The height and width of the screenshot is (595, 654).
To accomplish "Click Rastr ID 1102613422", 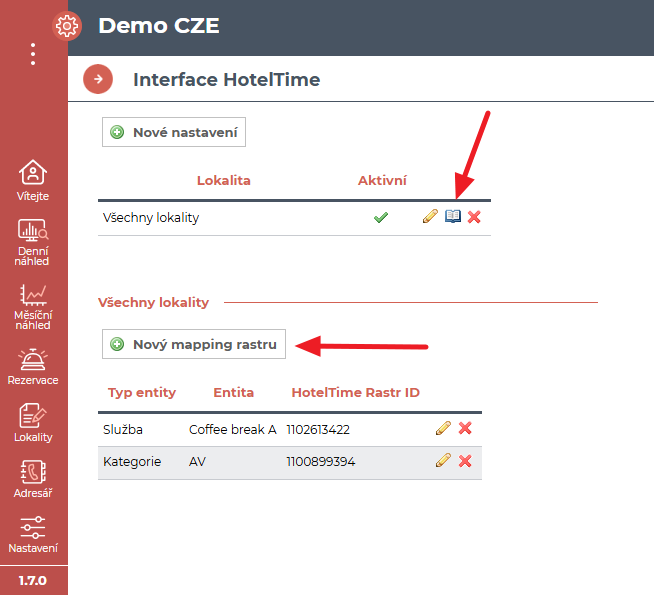I will (x=318, y=429).
